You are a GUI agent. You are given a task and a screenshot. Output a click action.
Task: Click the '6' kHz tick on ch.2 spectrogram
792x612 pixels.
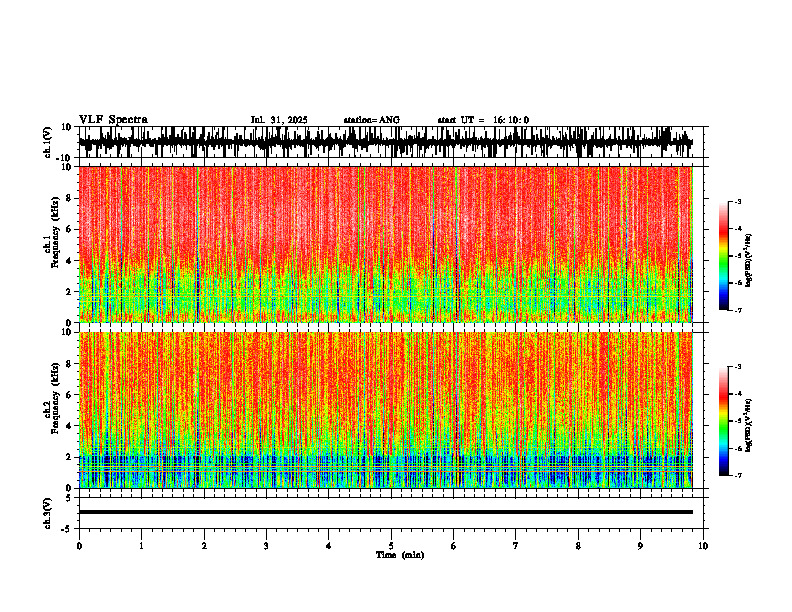(70, 395)
